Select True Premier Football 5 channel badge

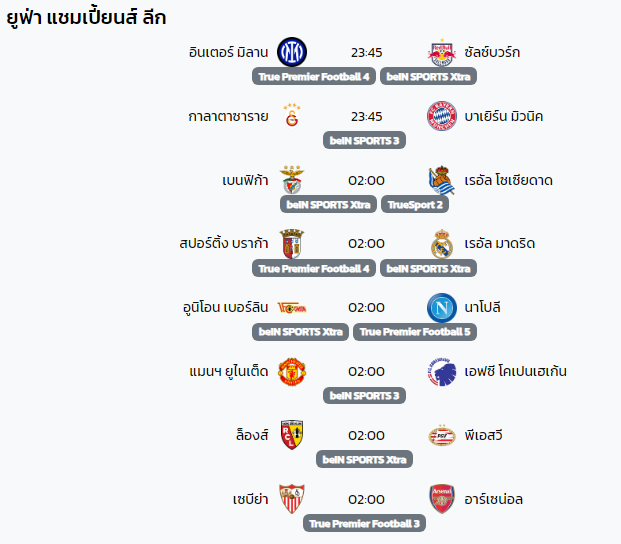click(x=415, y=331)
